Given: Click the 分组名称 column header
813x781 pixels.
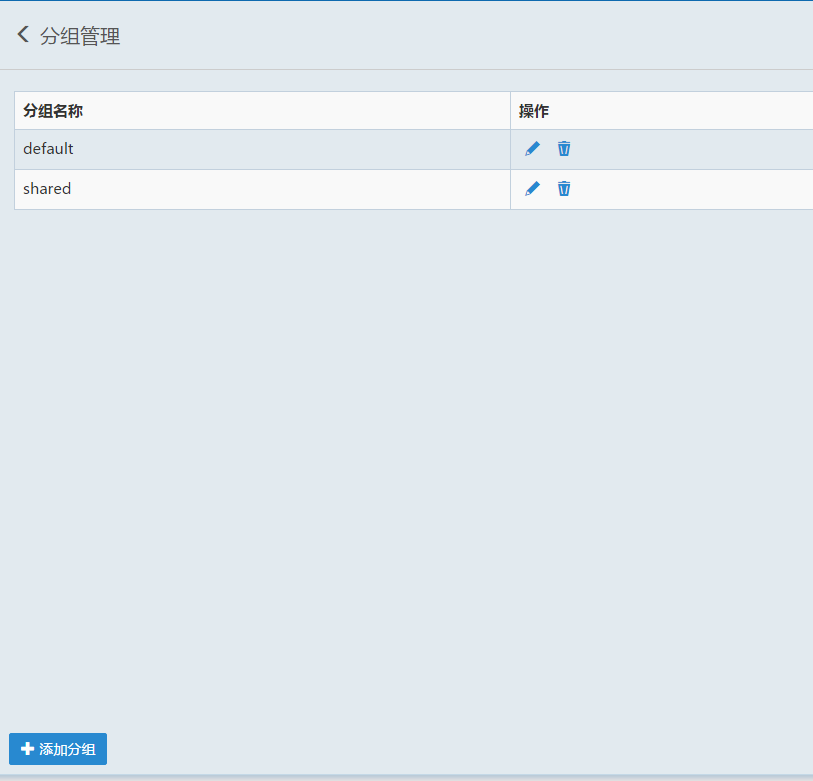Looking at the screenshot, I should coord(262,110).
